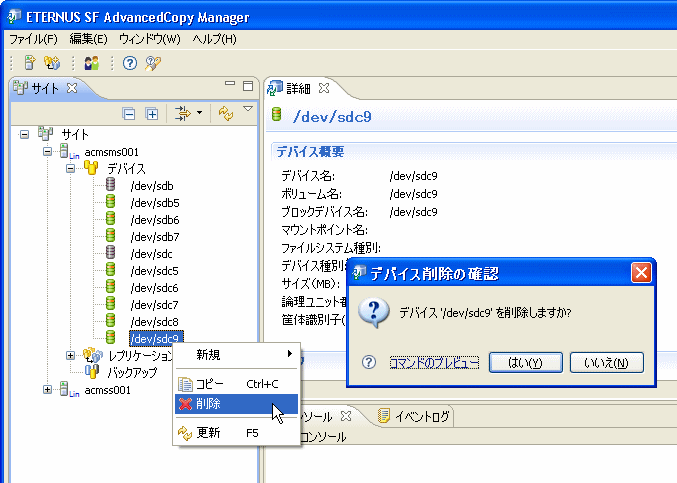The width and height of the screenshot is (677, 483).
Task: Choose 削除 in context menu
Action: [236, 404]
